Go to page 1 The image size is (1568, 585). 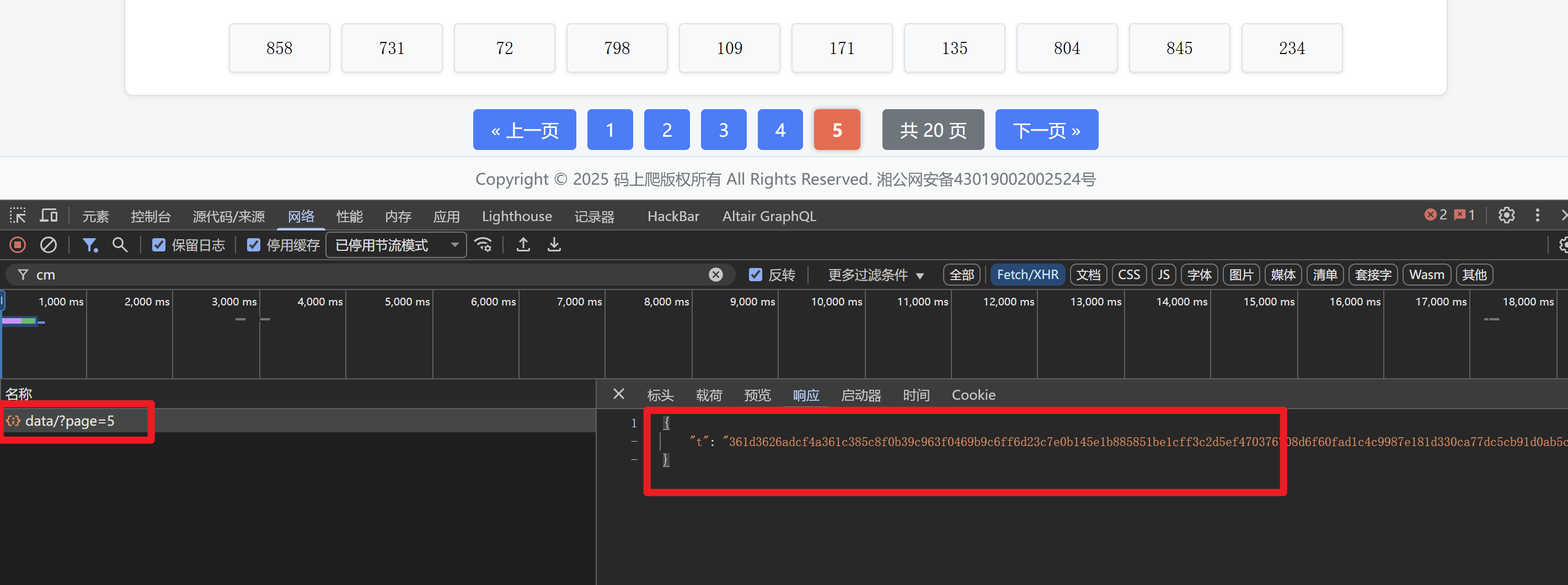click(610, 130)
